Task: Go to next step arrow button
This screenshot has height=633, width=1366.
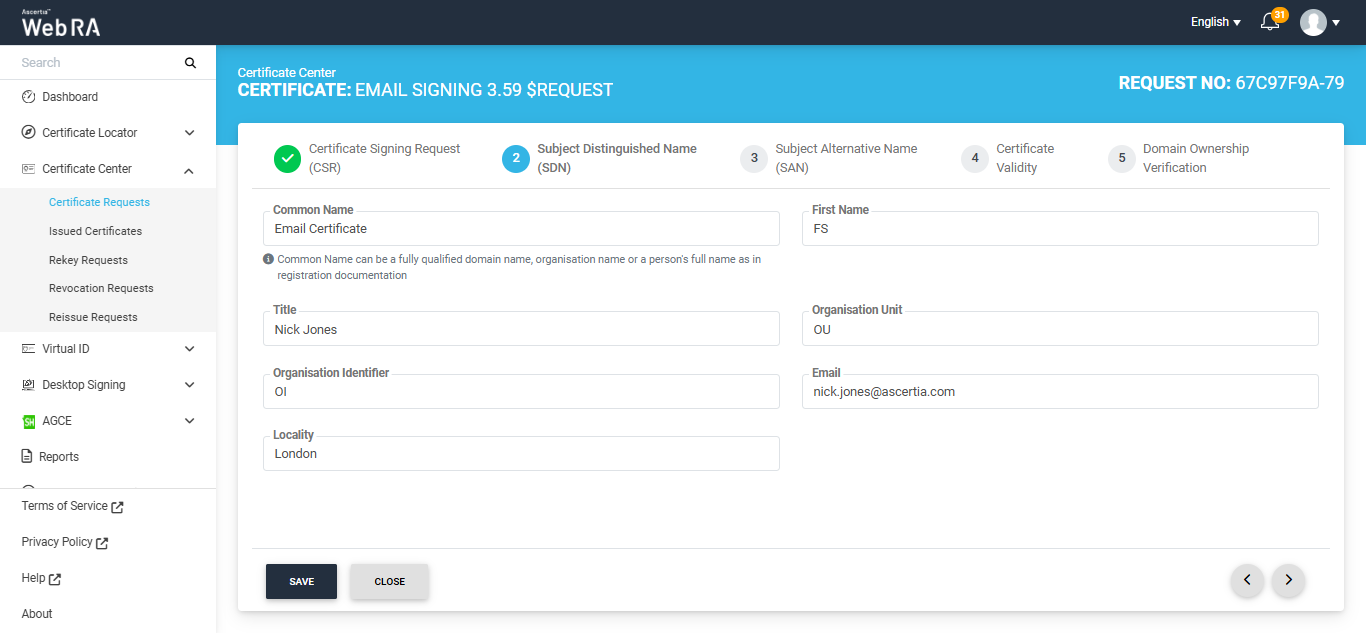Action: tap(1288, 579)
